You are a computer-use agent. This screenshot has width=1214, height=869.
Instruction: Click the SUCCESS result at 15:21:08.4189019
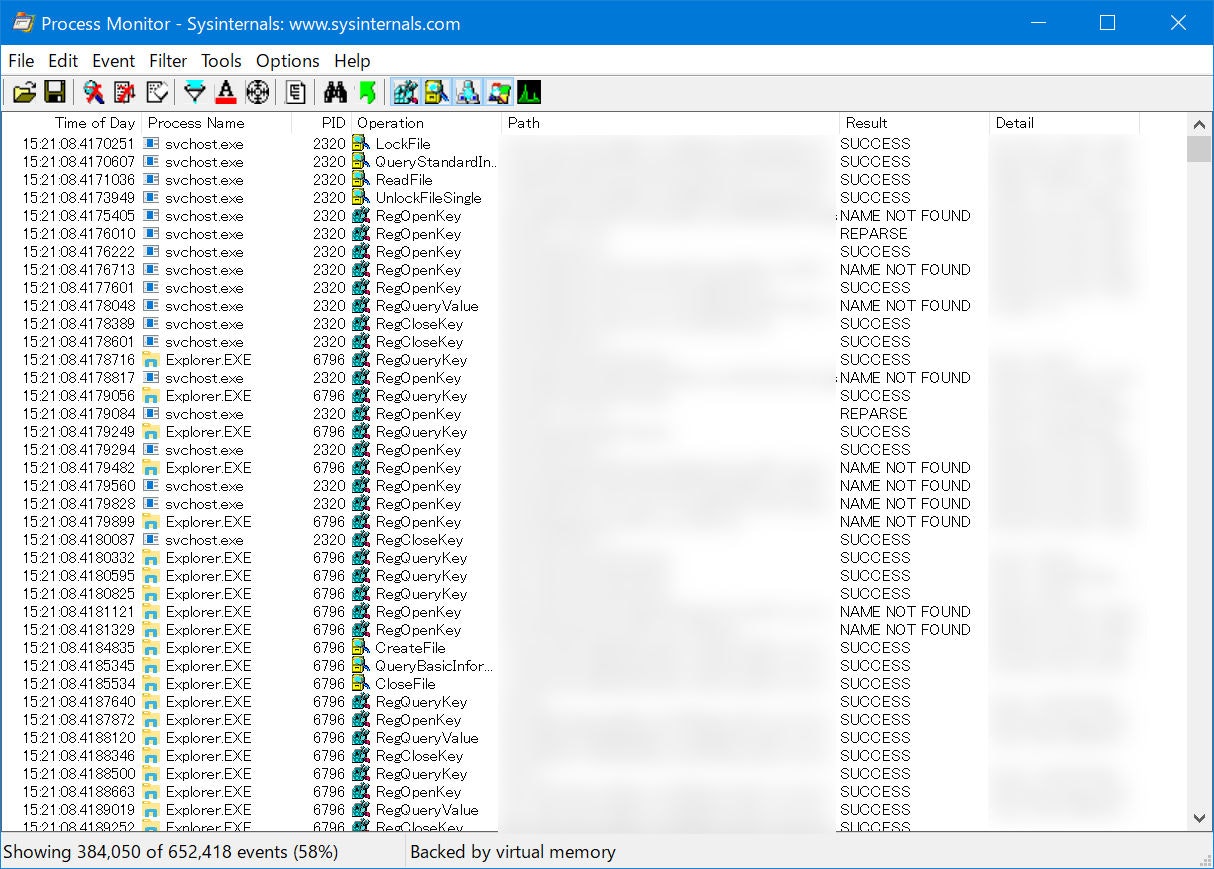(x=875, y=810)
